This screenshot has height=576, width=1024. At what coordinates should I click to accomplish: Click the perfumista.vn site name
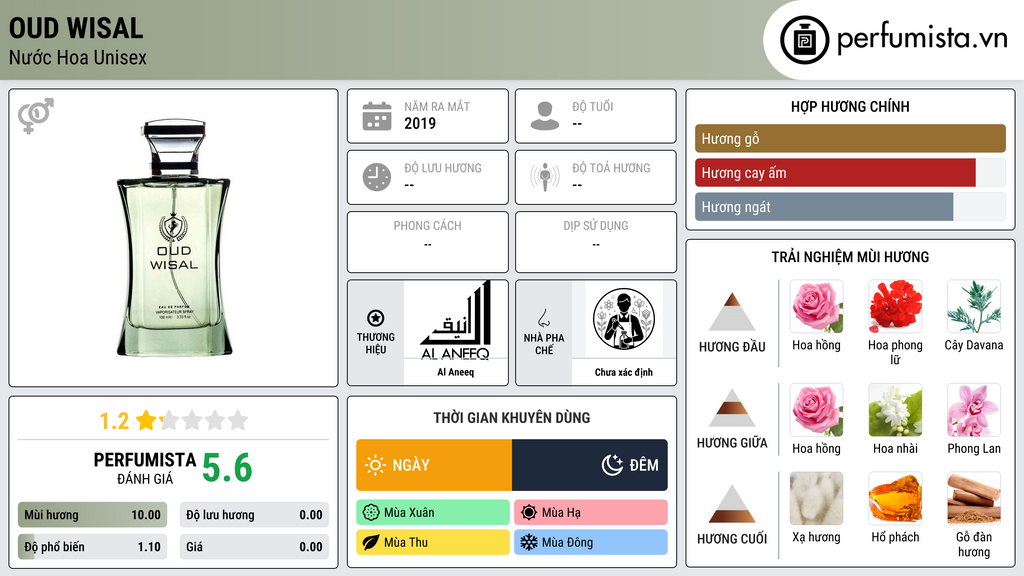coord(922,39)
